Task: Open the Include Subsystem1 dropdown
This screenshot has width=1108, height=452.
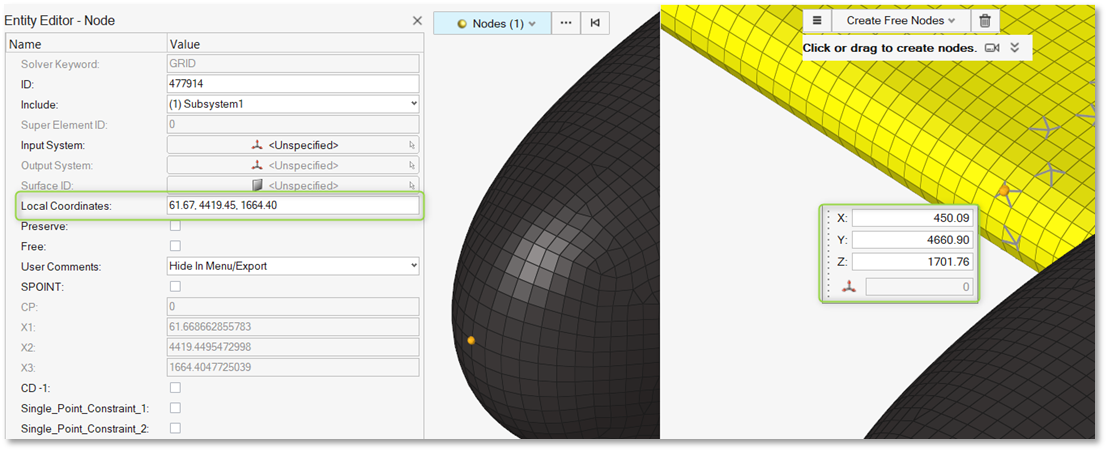Action: click(292, 104)
